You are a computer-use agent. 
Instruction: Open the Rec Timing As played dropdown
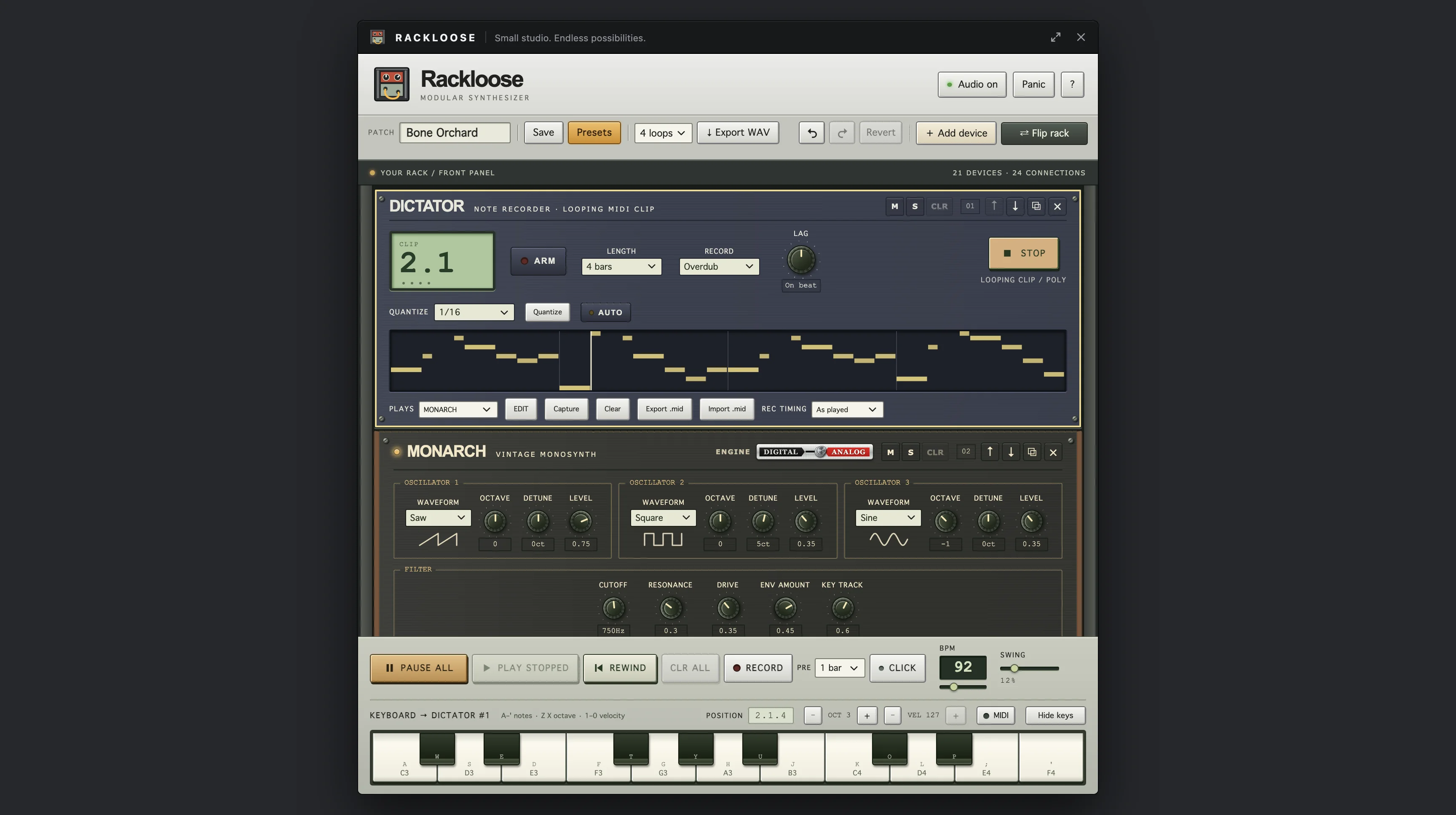tap(847, 410)
